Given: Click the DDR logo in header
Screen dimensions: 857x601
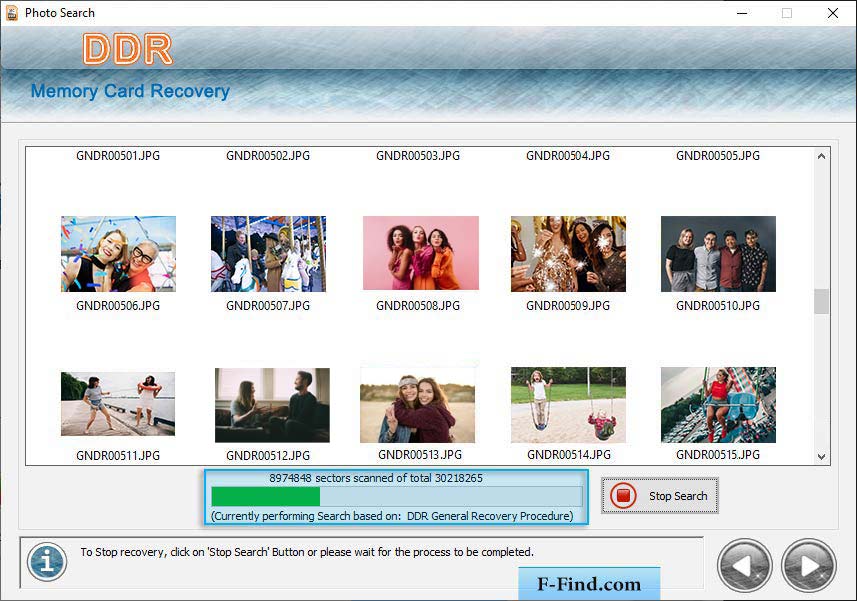Looking at the screenshot, I should click(x=128, y=49).
